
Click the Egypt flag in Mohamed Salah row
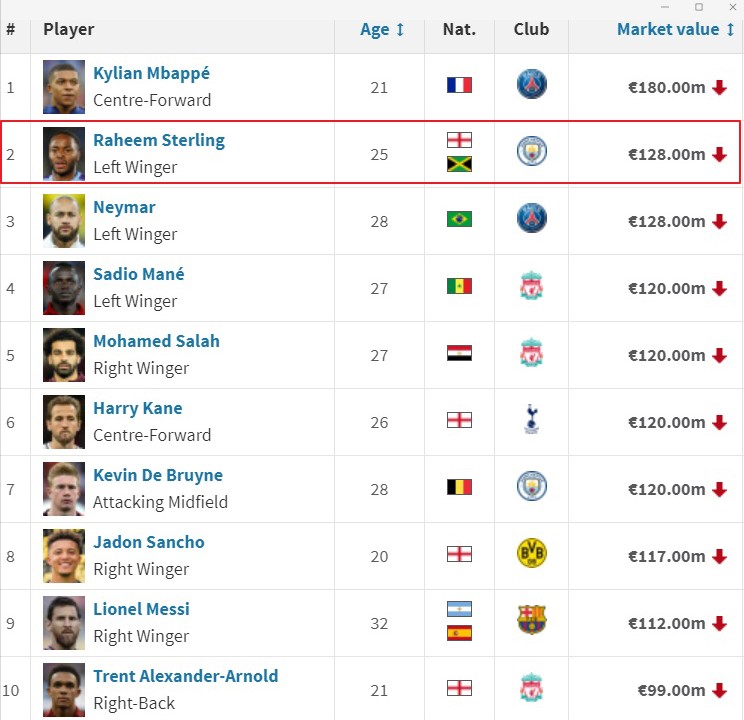(x=459, y=353)
